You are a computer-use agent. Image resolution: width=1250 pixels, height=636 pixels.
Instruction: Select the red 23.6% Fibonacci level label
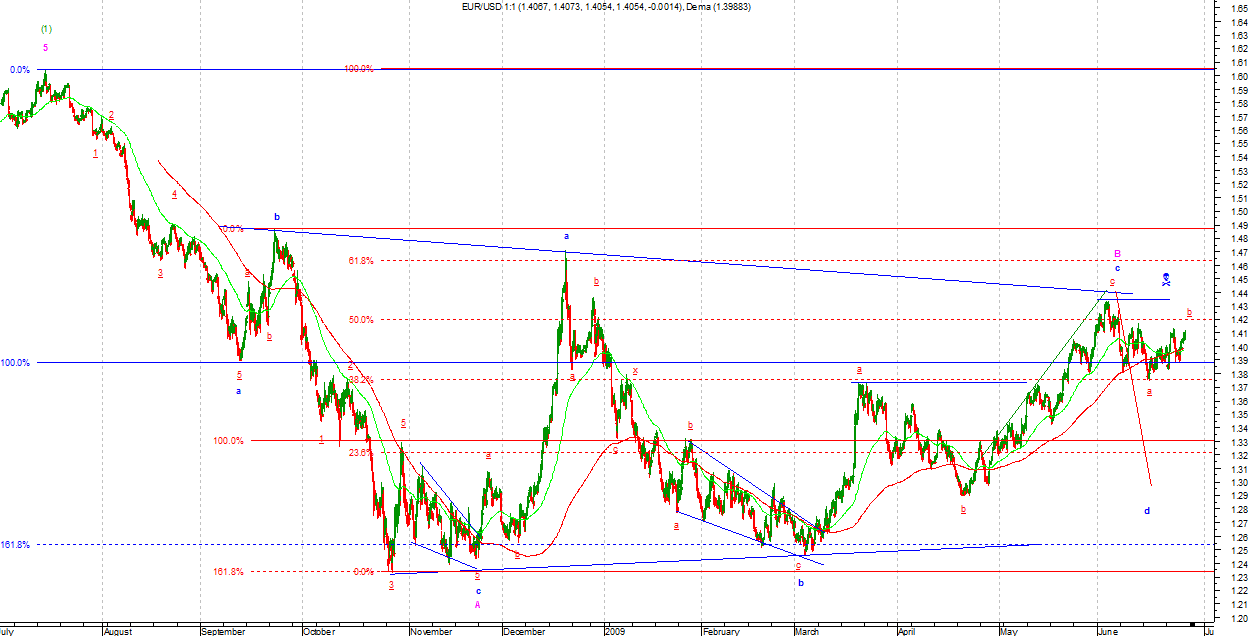click(360, 452)
